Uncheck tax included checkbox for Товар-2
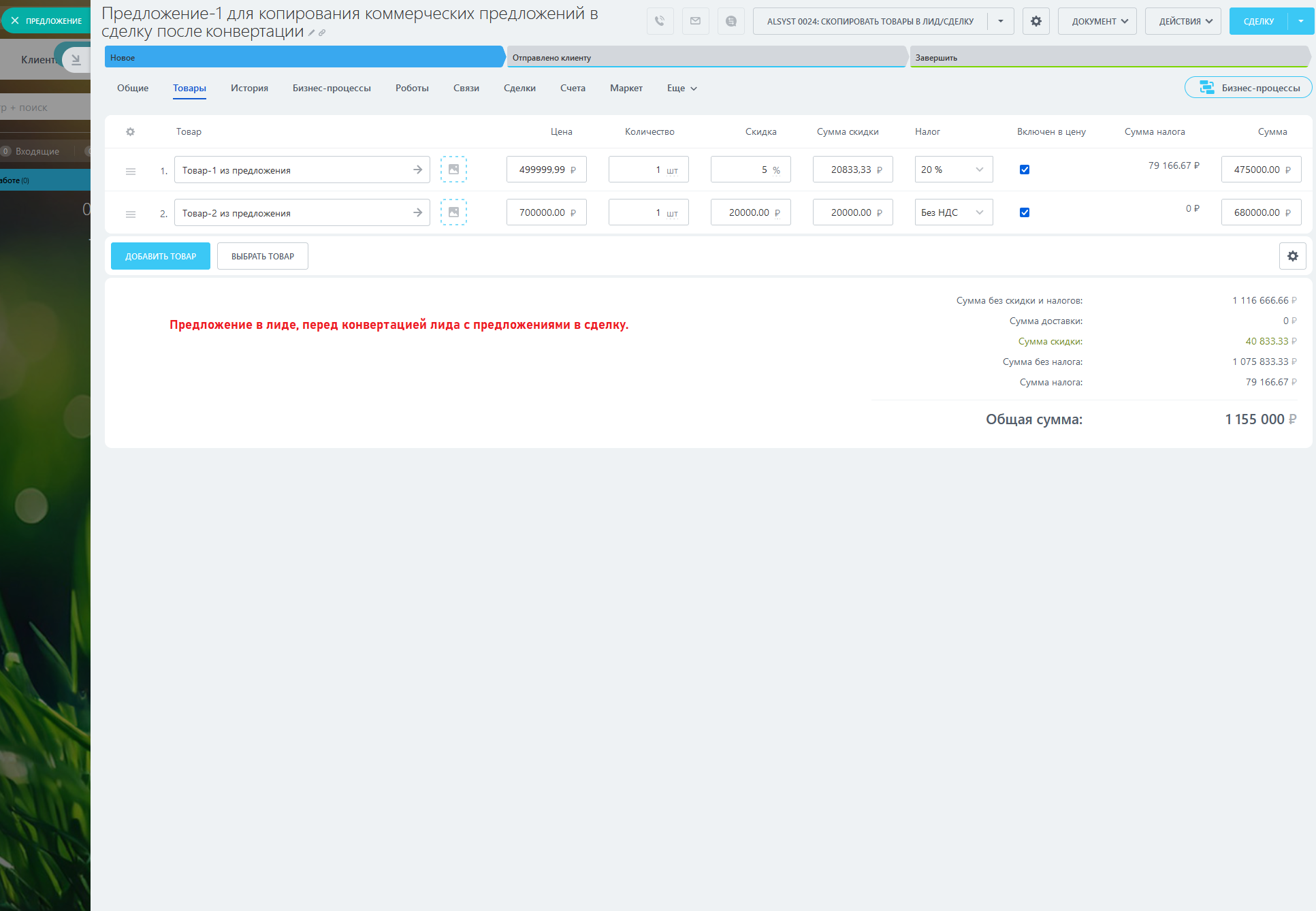This screenshot has height=911, width=1316. point(1024,212)
